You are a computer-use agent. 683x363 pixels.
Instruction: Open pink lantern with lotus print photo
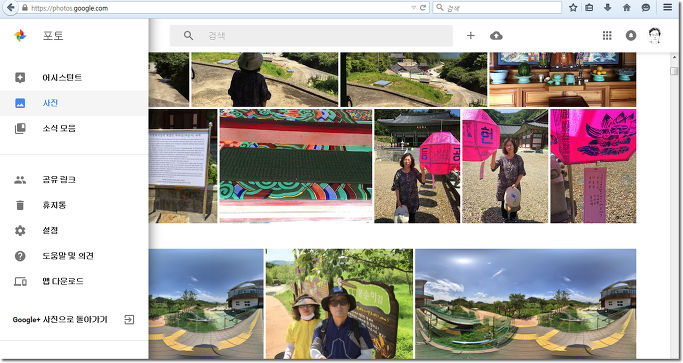point(593,166)
